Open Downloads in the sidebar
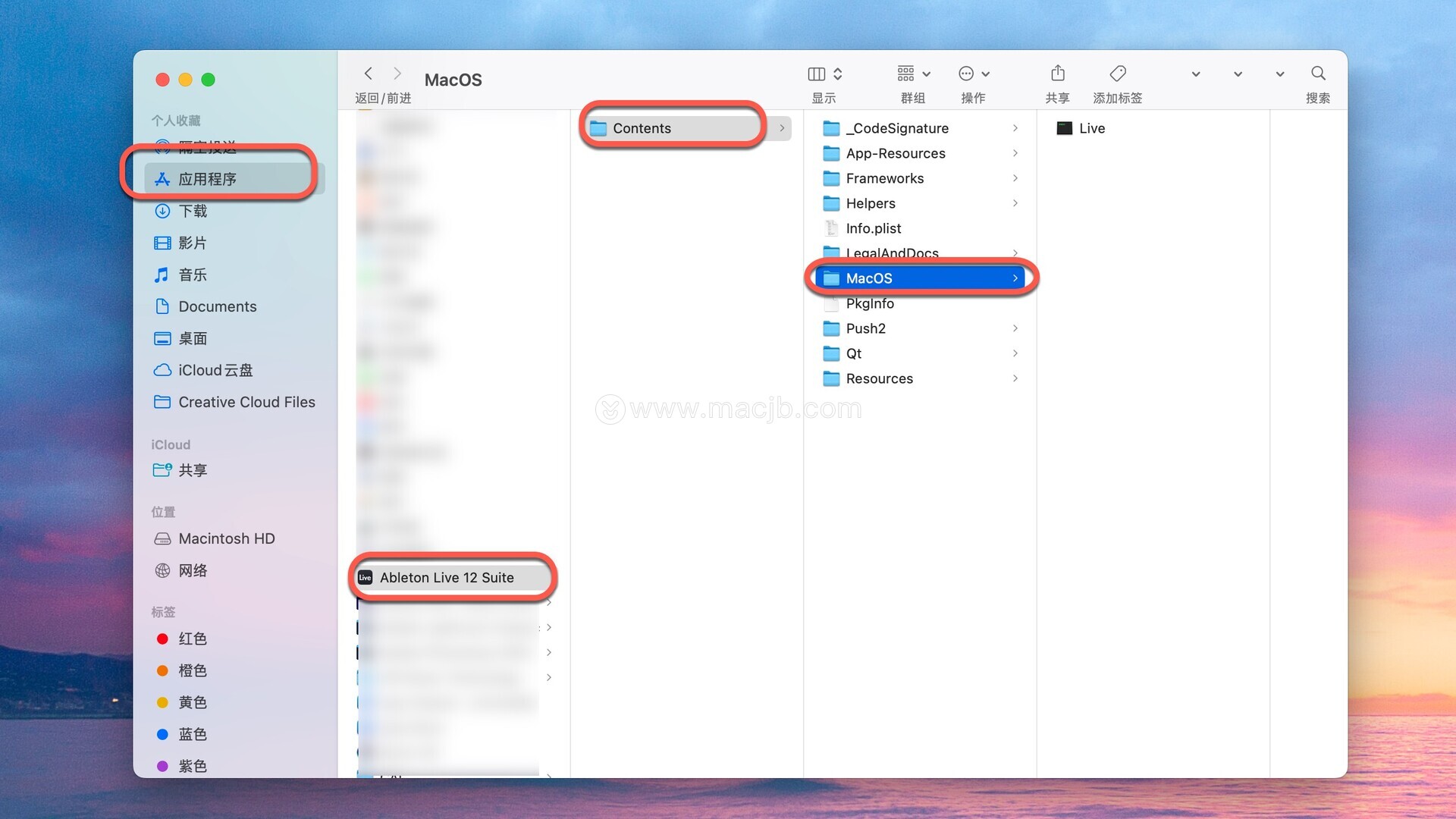 click(x=193, y=212)
